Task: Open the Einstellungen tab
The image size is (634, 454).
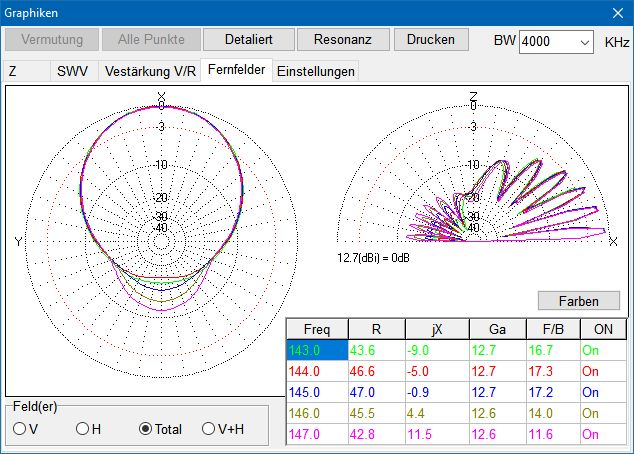Action: tap(316, 72)
